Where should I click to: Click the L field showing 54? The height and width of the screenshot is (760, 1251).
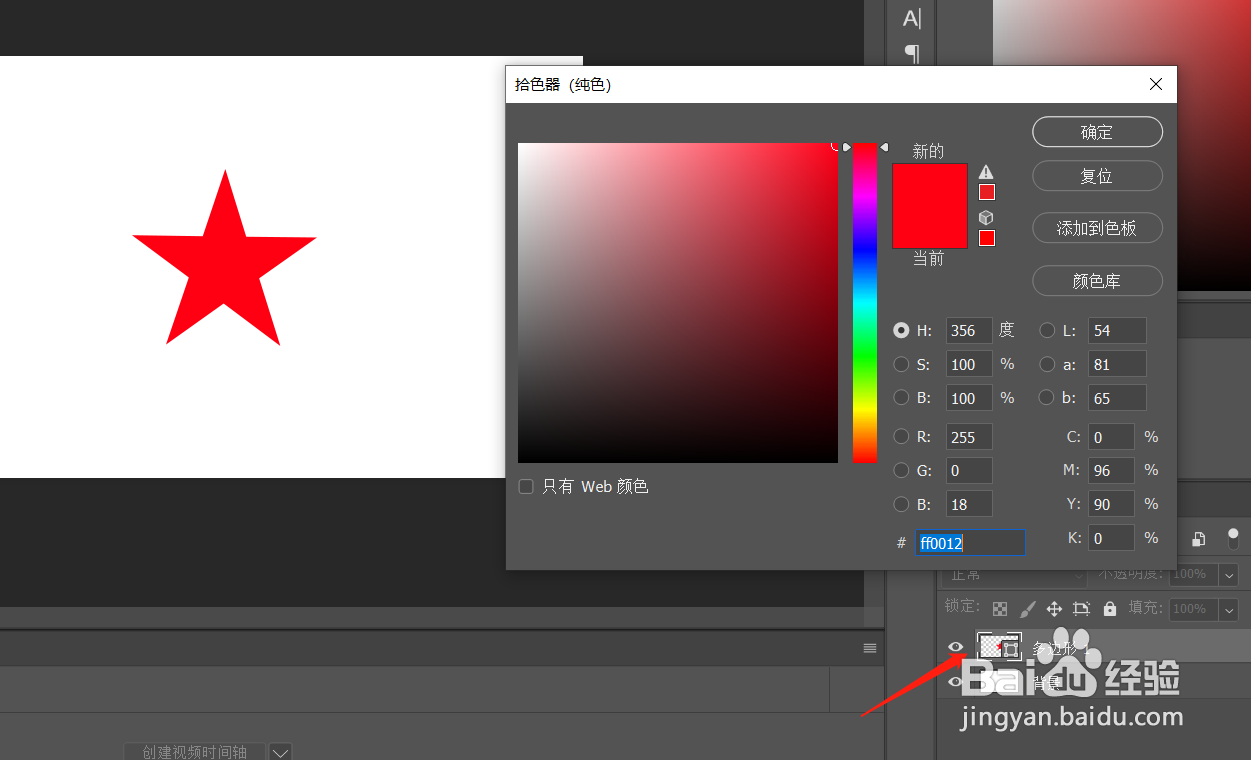[x=1117, y=330]
